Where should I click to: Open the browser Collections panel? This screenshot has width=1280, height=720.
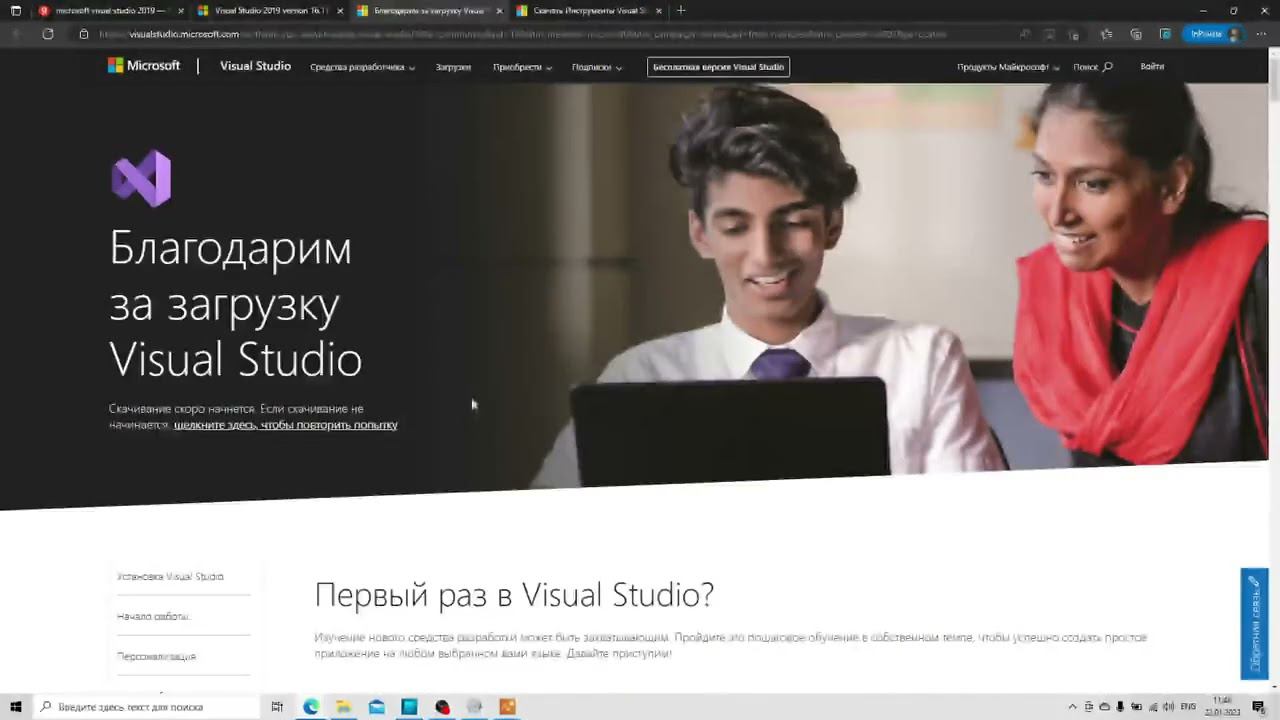click(1136, 34)
